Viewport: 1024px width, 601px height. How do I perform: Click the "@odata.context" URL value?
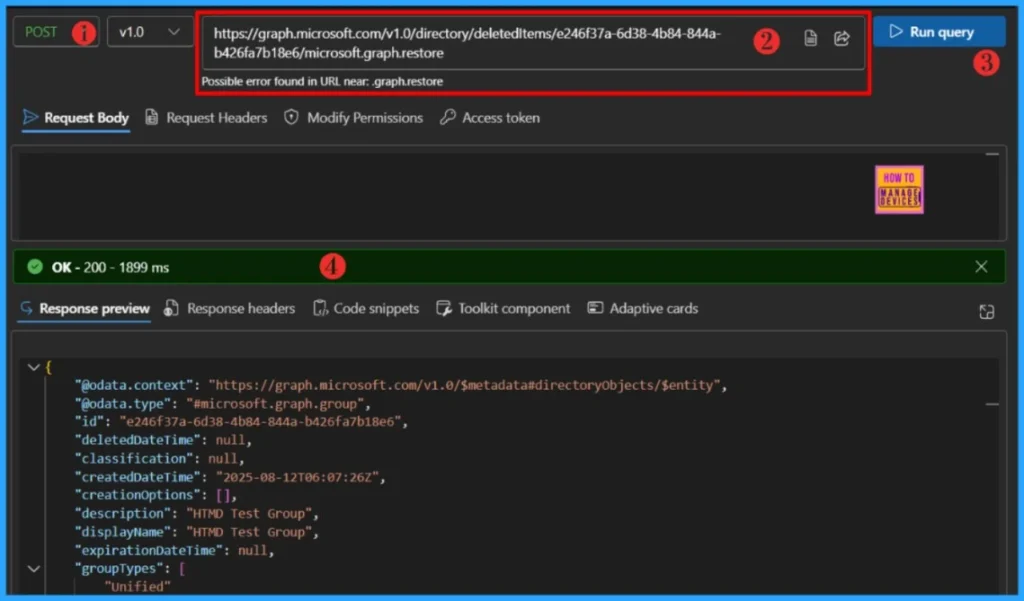[464, 385]
